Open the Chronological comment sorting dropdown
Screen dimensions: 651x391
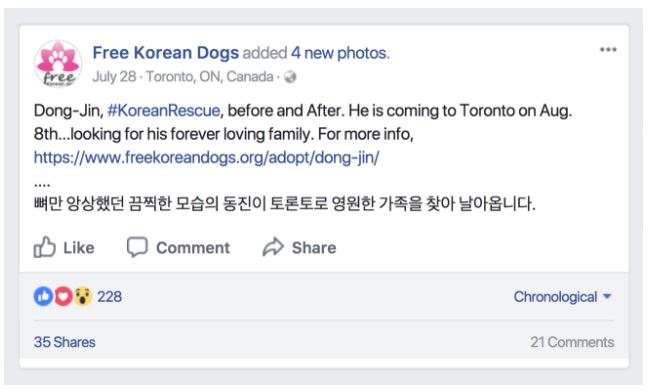click(x=563, y=296)
